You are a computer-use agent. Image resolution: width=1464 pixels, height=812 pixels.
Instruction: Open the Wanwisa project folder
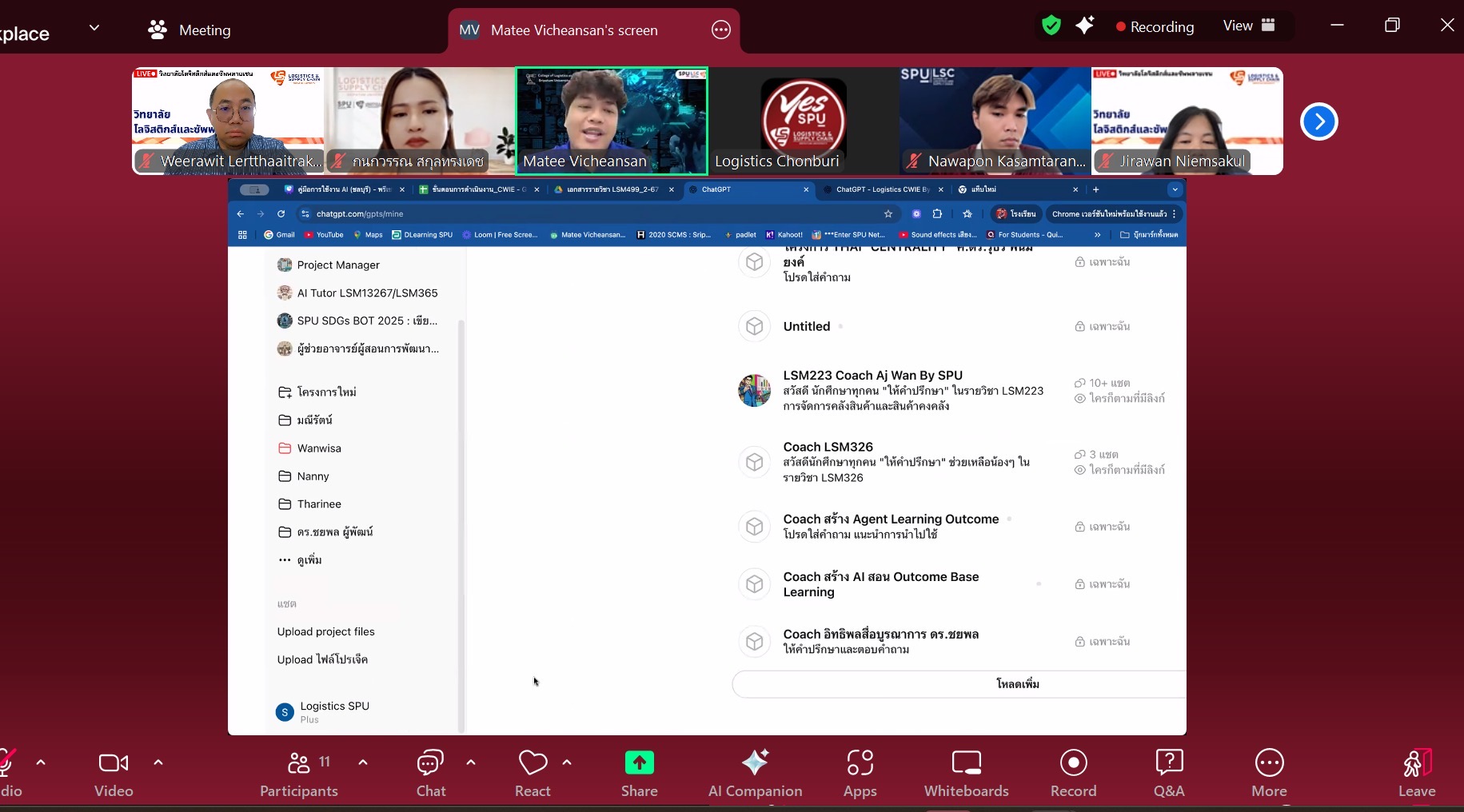(309, 448)
